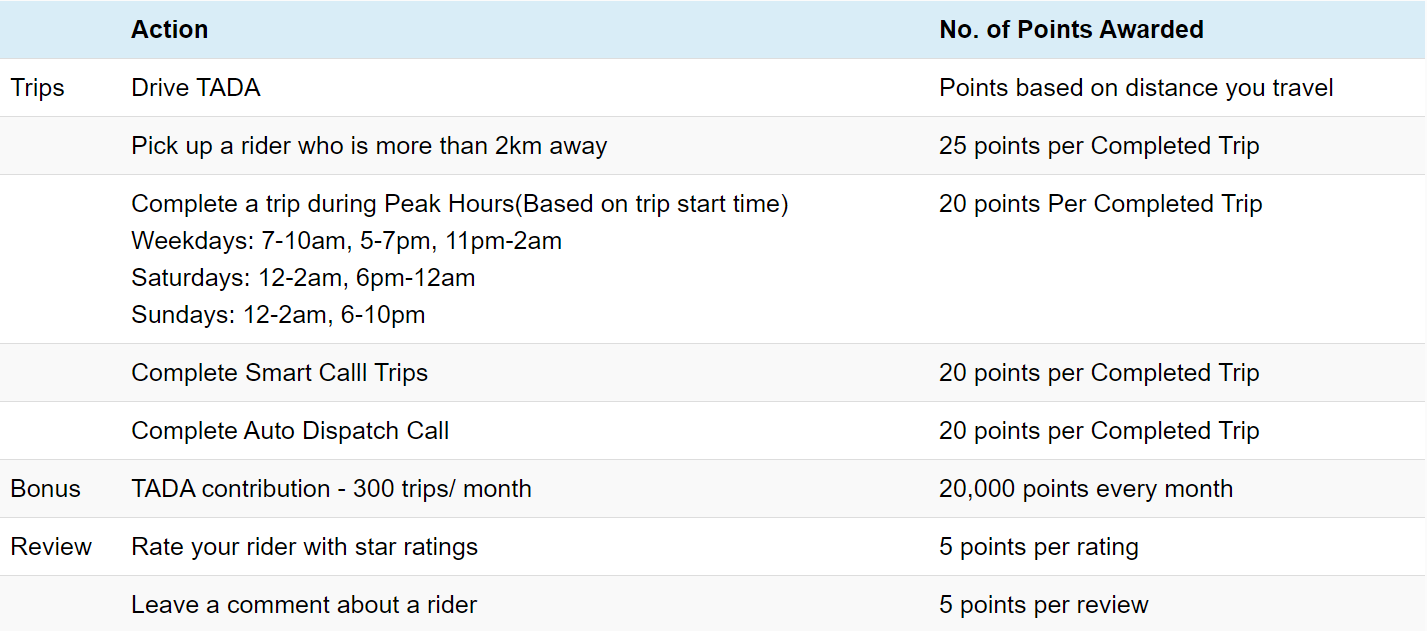The height and width of the screenshot is (631, 1427).
Task: Select the Weekdays peak hours line
Action: point(346,241)
